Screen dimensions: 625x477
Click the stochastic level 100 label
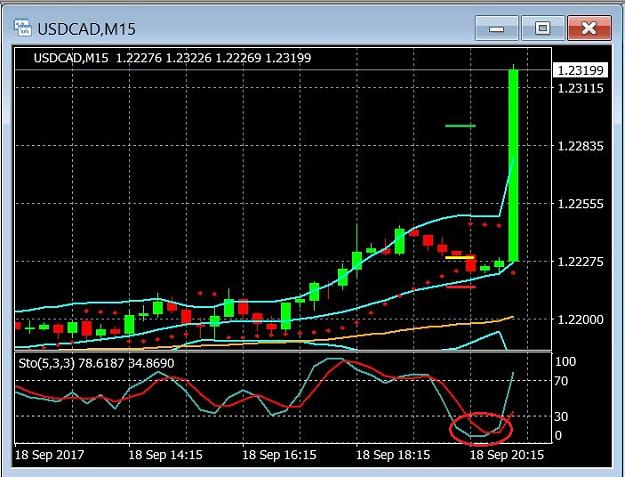click(x=565, y=361)
